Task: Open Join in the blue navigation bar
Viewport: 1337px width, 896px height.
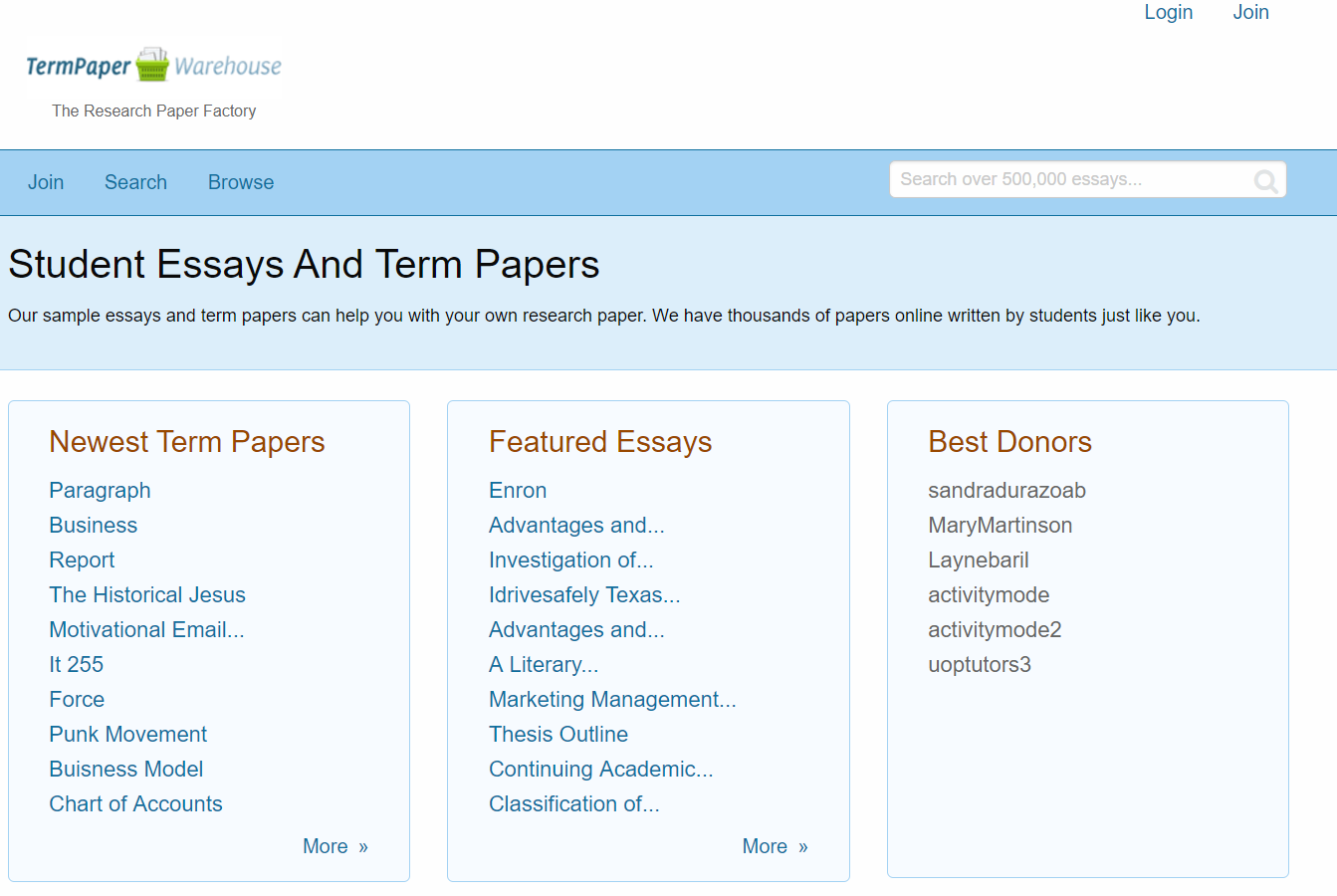Action: (46, 182)
